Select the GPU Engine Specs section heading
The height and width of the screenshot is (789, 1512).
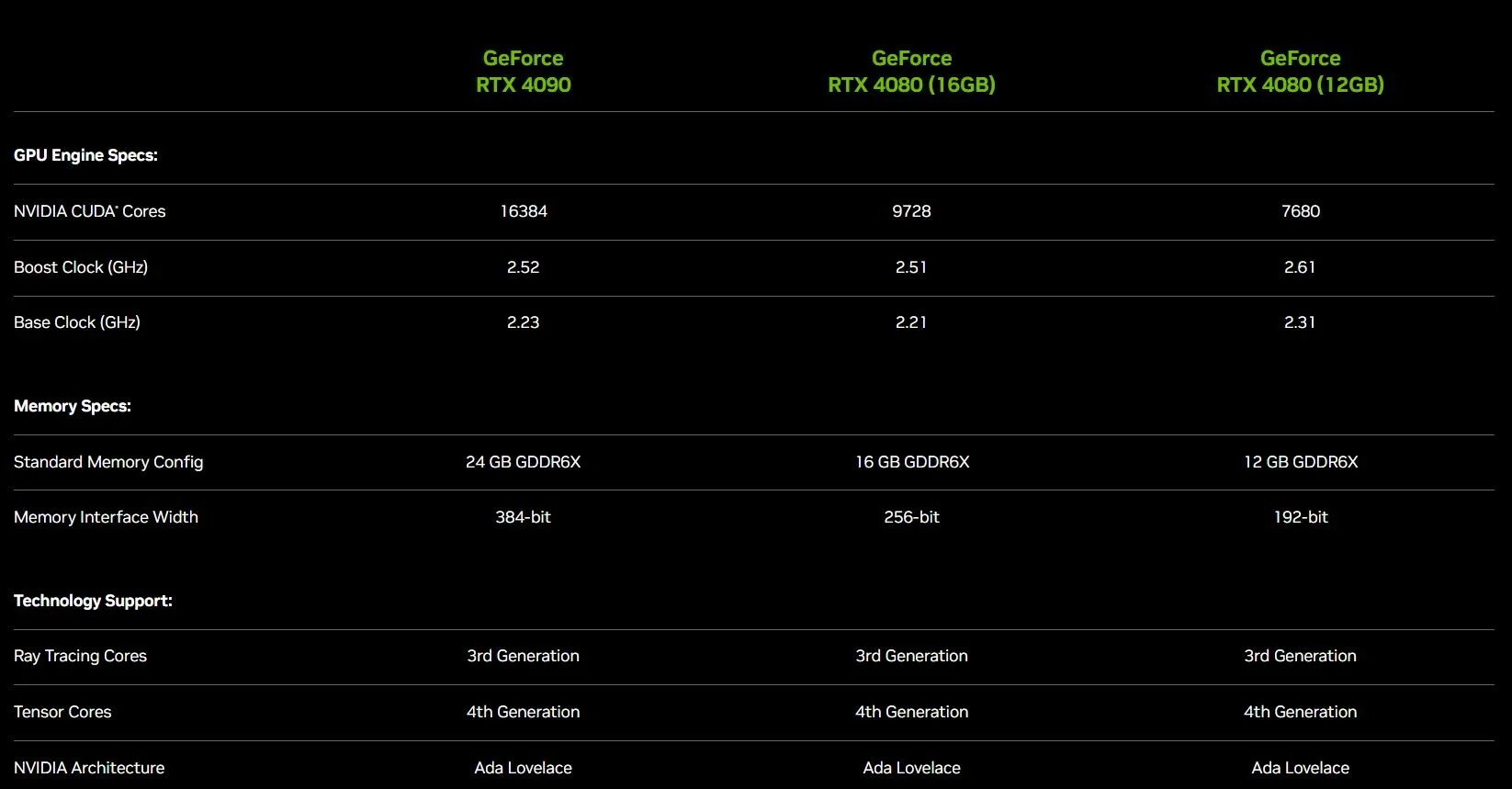pos(85,155)
